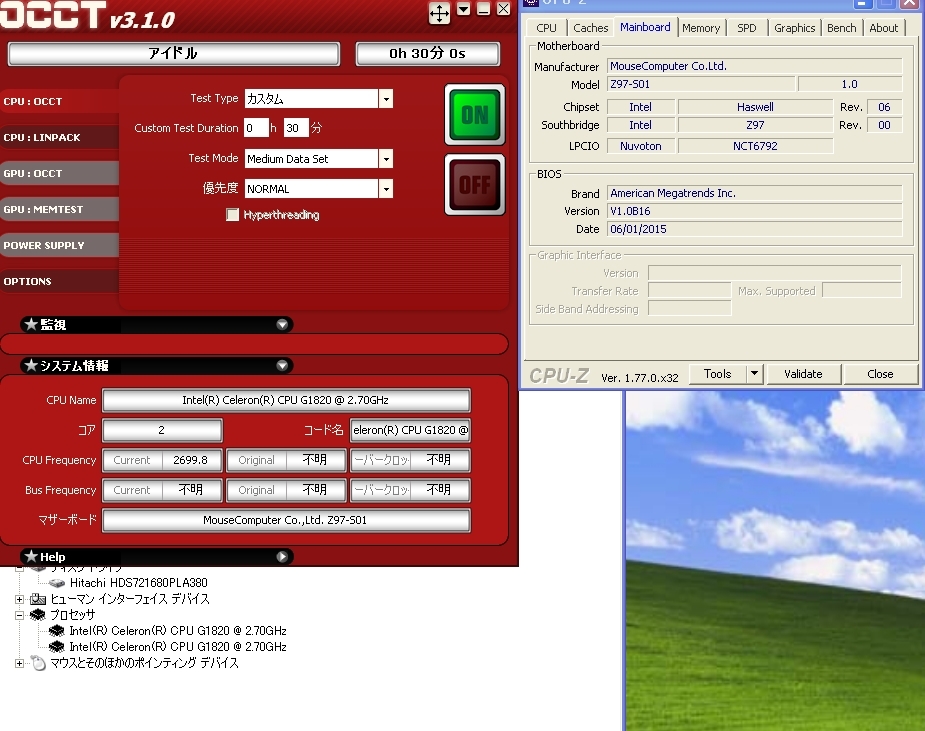Switch to the CPU : LINPACK tab

[x=42, y=138]
